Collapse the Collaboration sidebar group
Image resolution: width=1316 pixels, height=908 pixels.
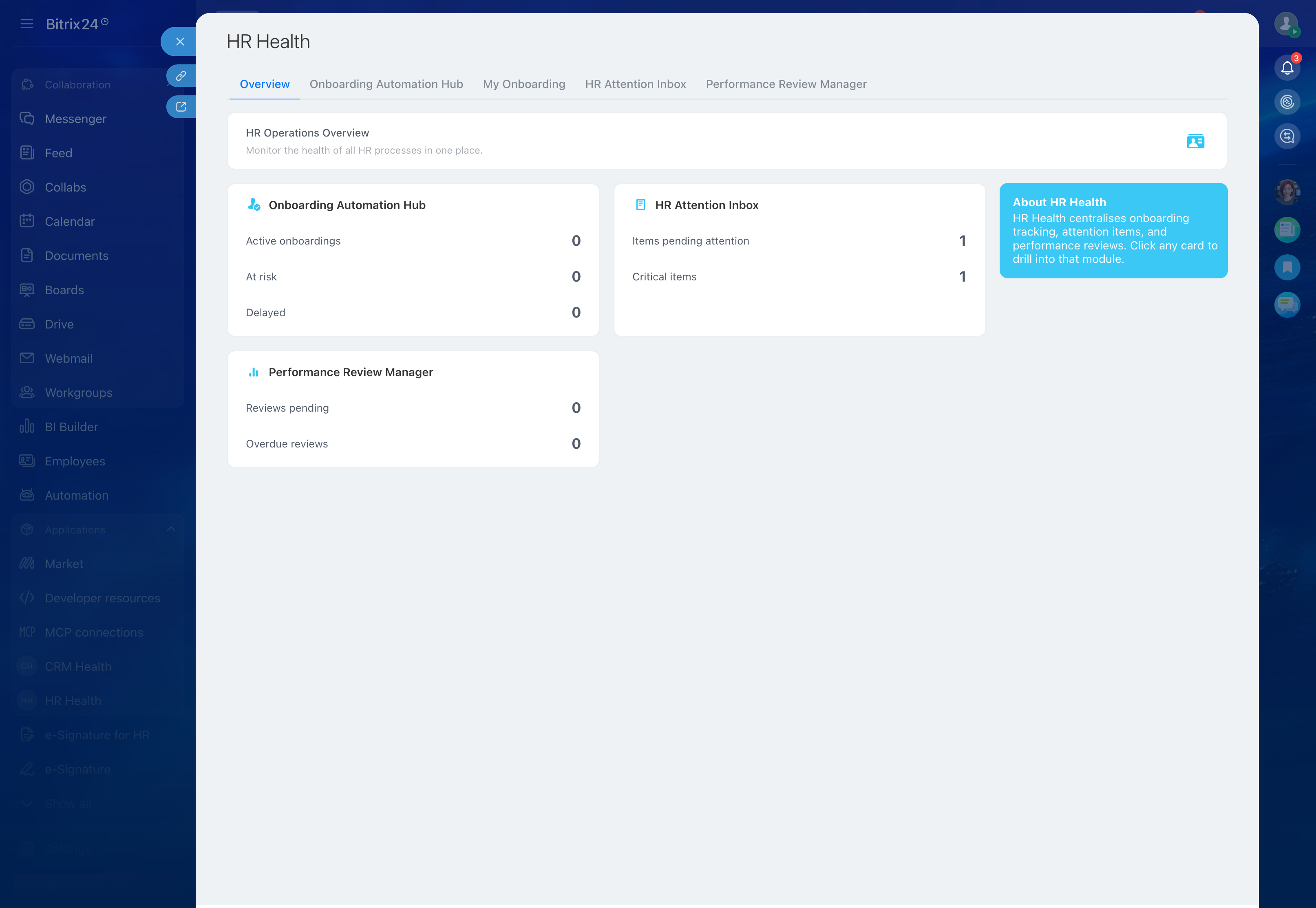(x=77, y=85)
